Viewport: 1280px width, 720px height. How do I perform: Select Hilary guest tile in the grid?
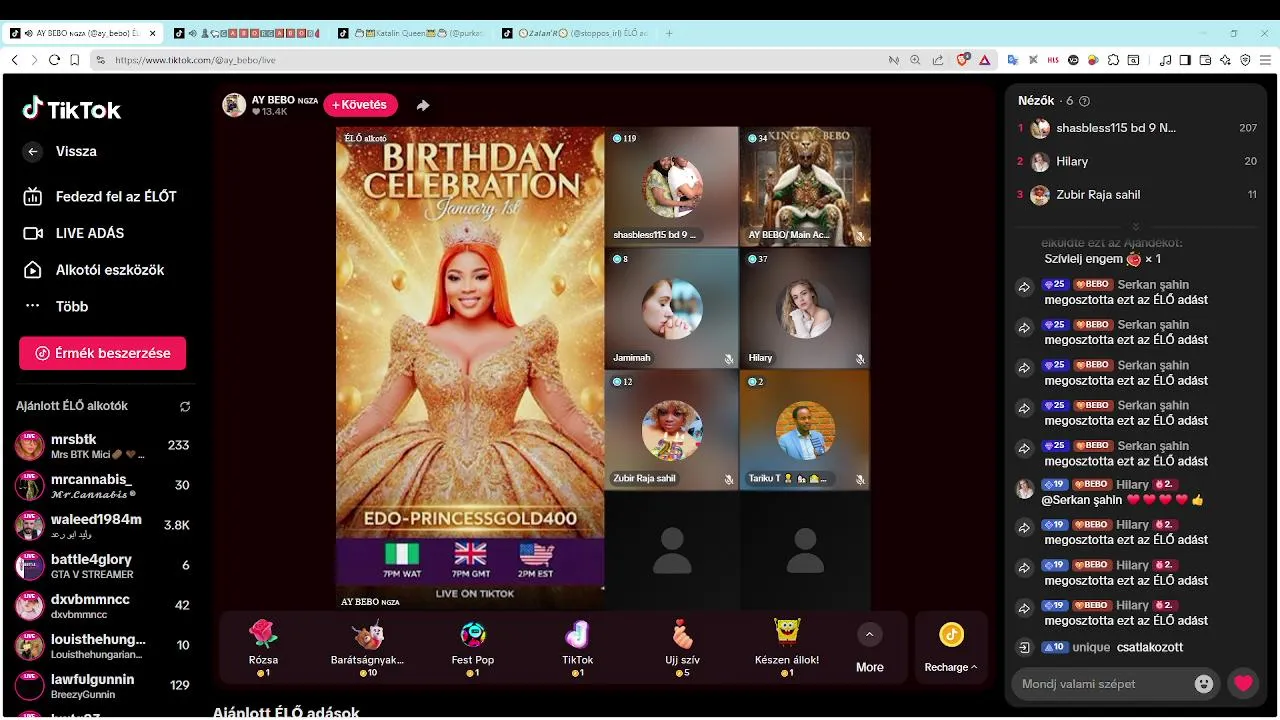point(805,308)
